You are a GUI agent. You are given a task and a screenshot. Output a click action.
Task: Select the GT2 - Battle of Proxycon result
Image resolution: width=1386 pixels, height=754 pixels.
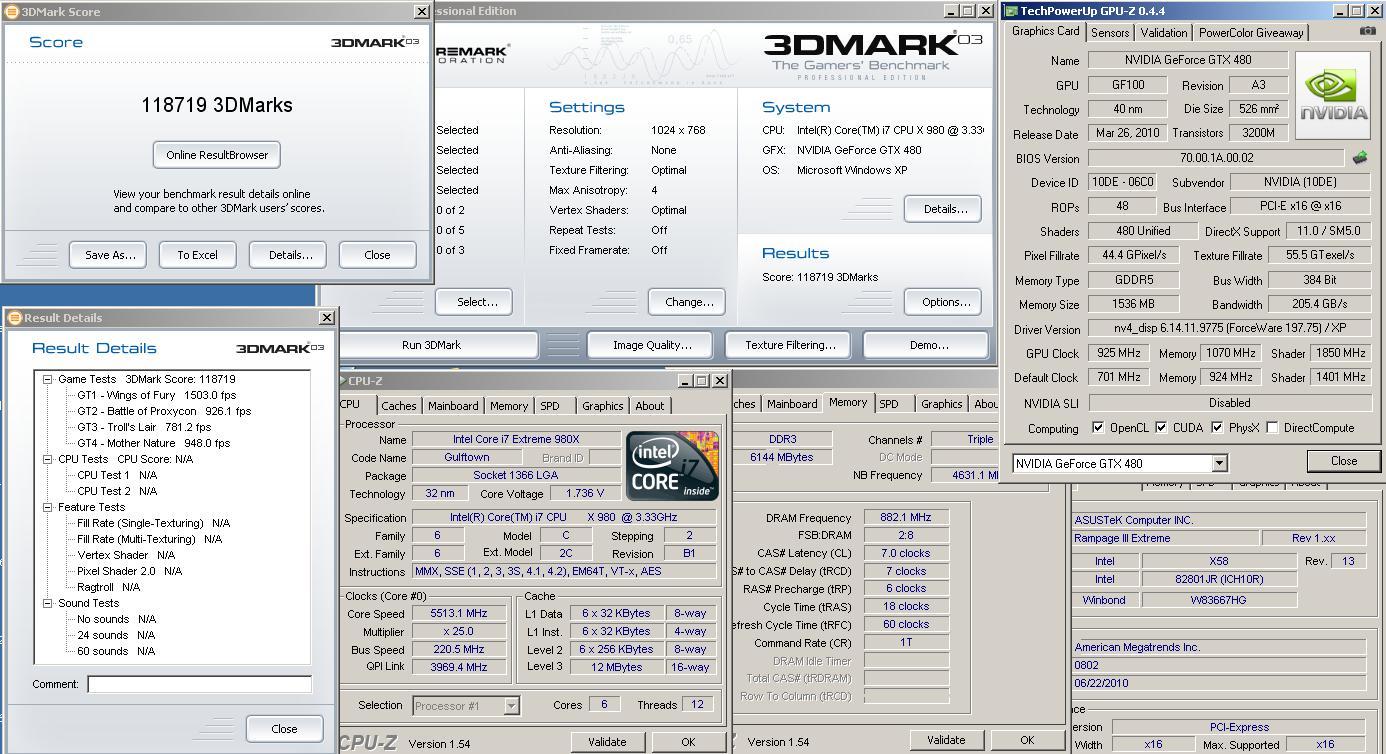pyautogui.click(x=164, y=411)
